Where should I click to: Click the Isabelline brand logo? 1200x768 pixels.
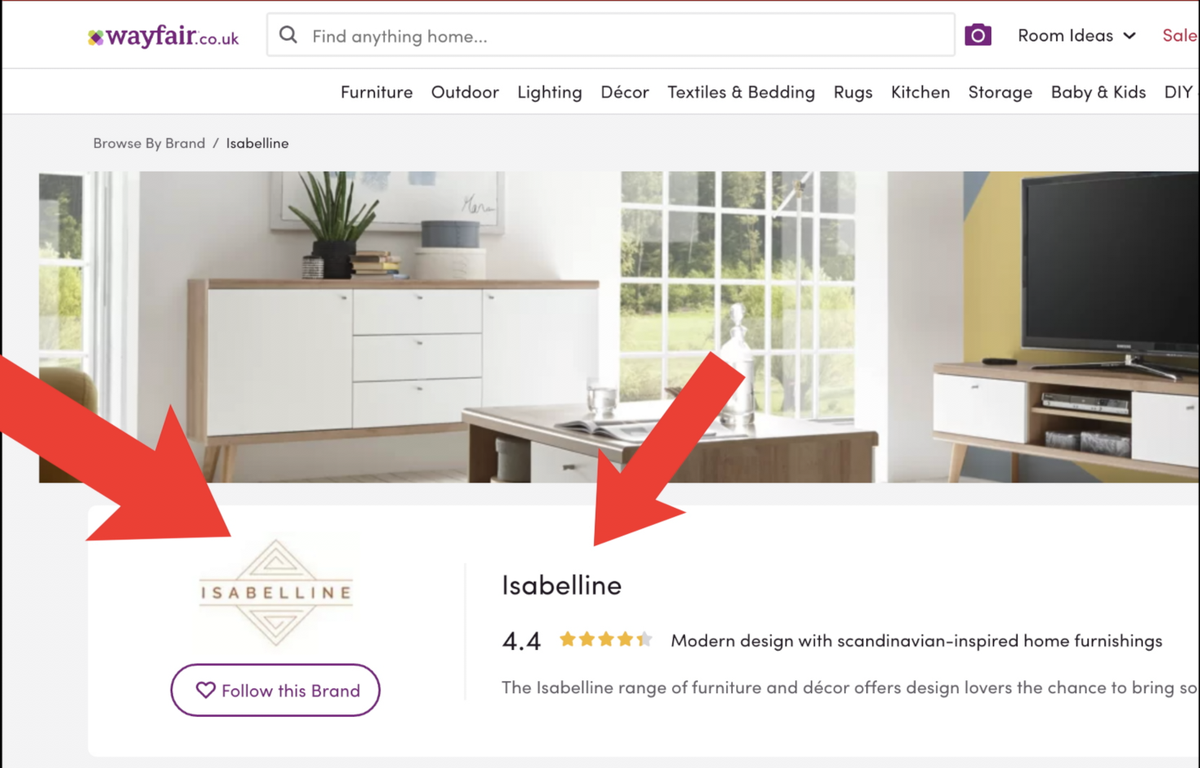[x=276, y=593]
